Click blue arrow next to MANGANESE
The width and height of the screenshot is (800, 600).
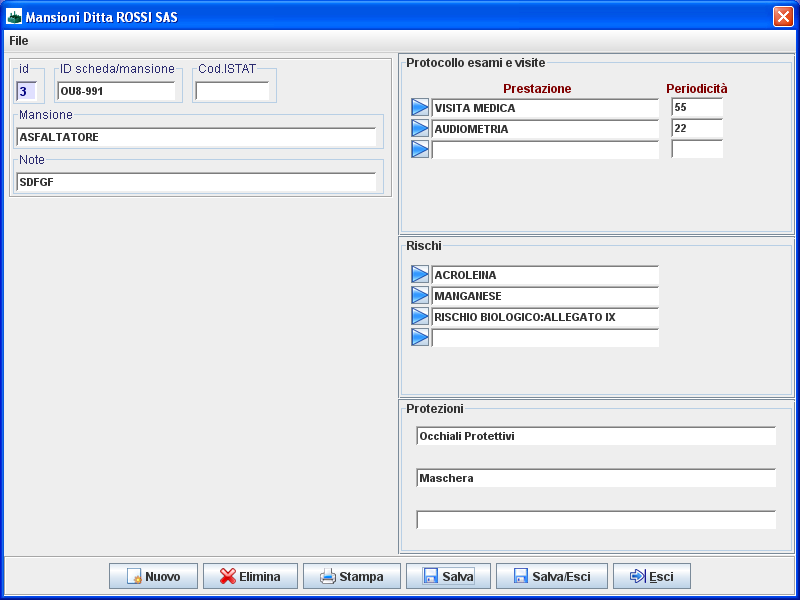tap(420, 296)
